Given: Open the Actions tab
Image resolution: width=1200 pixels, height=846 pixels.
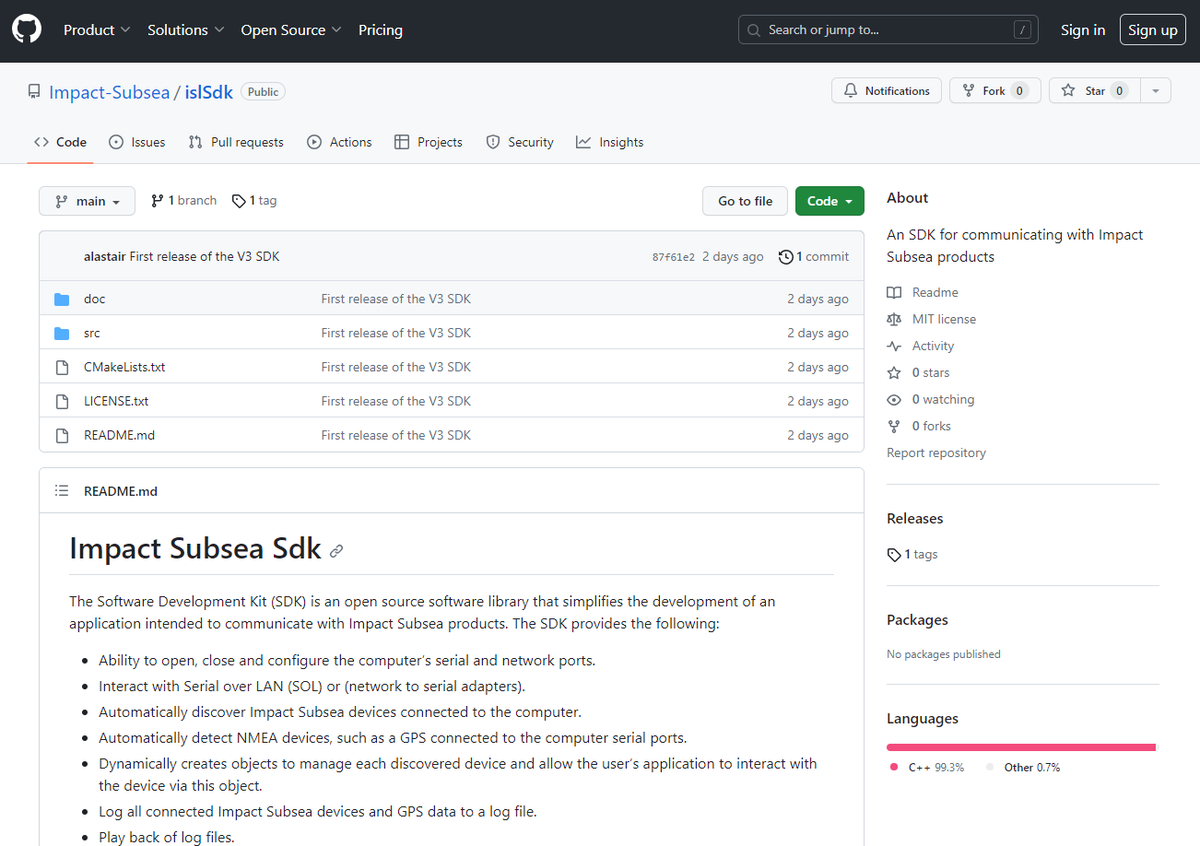Looking at the screenshot, I should coord(340,142).
